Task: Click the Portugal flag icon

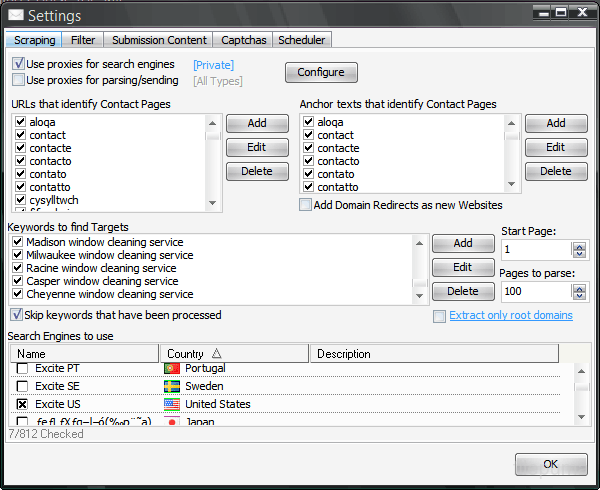Action: (170, 368)
